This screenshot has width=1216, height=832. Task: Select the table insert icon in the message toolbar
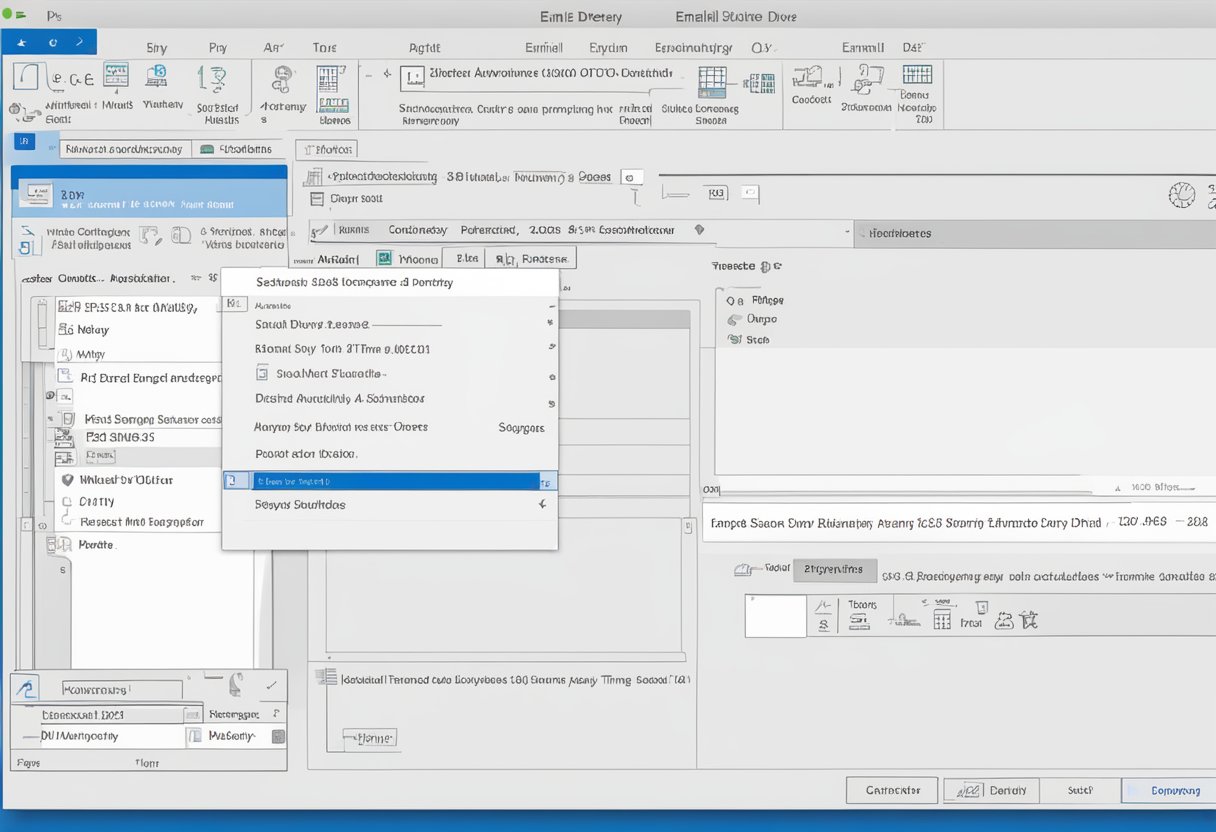pyautogui.click(x=942, y=621)
